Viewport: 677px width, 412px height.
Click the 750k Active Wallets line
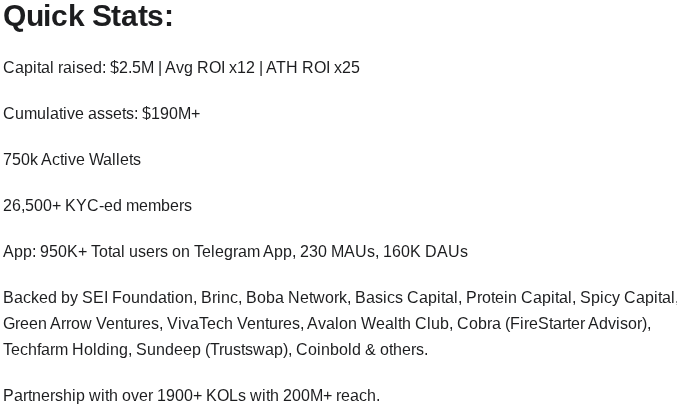click(72, 160)
